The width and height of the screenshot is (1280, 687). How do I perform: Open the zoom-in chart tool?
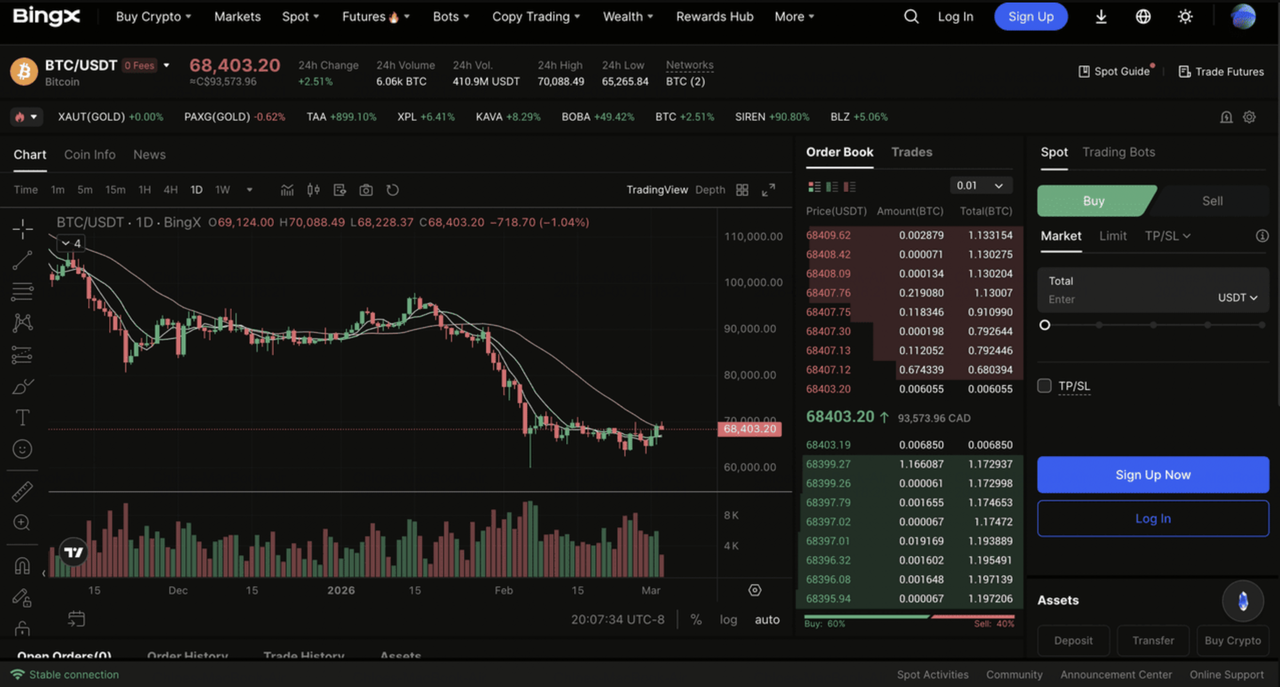coord(22,522)
